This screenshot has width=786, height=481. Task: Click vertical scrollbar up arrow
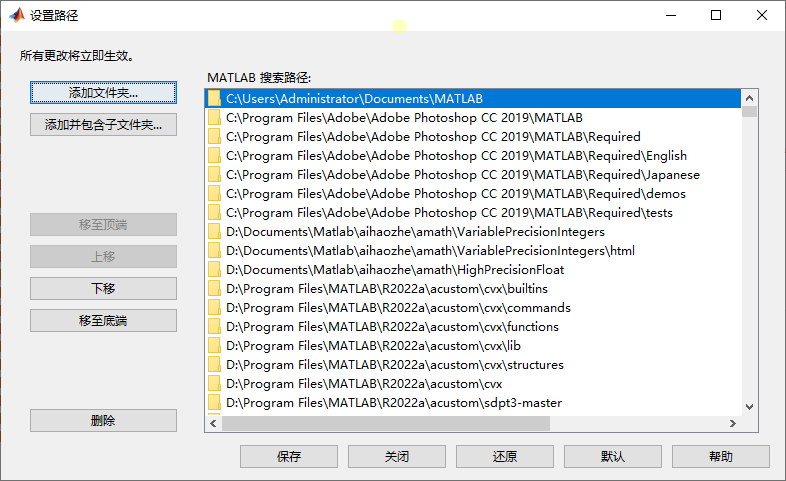[749, 98]
